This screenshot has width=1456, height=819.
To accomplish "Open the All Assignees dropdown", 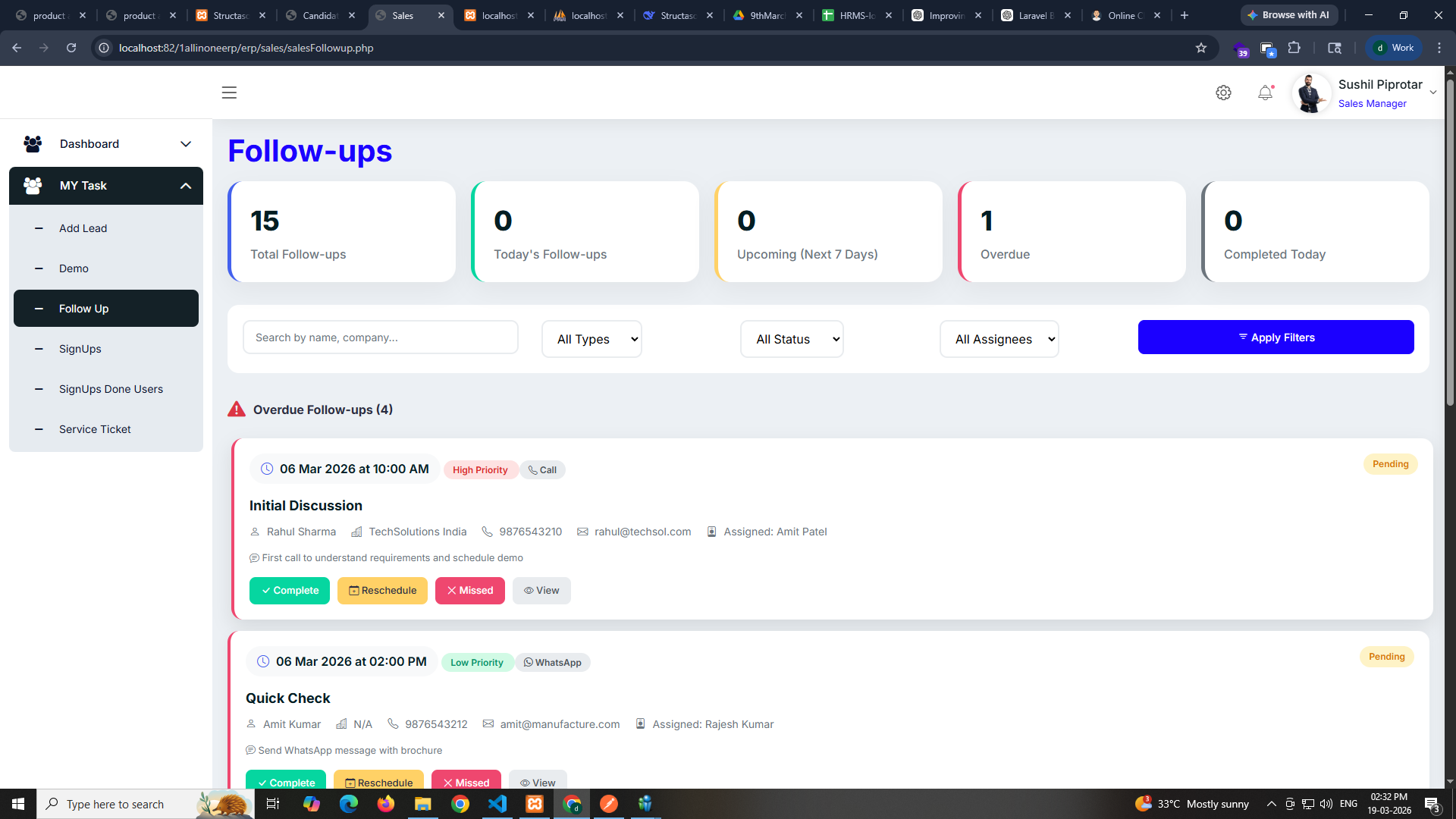I will [x=999, y=339].
